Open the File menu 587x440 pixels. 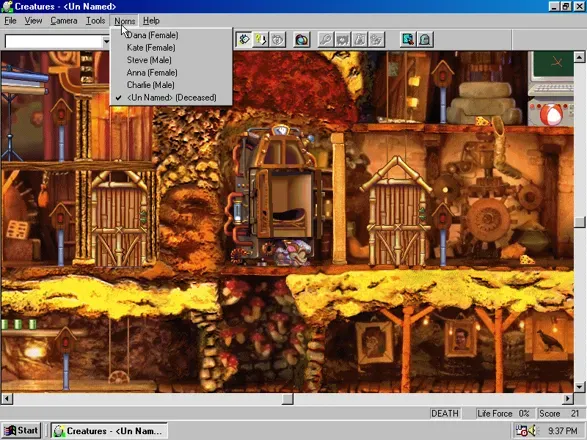[10, 21]
